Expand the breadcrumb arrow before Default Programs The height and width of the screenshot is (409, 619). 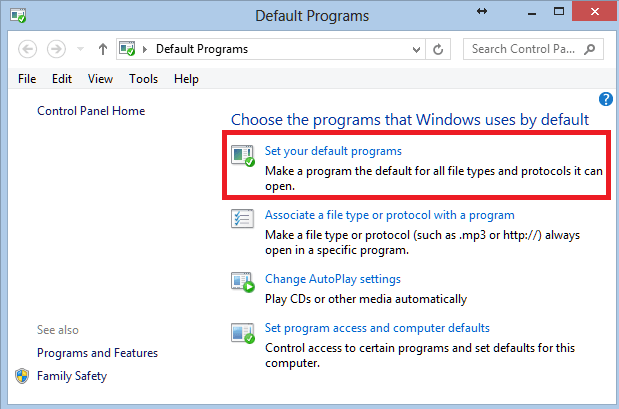[x=145, y=49]
